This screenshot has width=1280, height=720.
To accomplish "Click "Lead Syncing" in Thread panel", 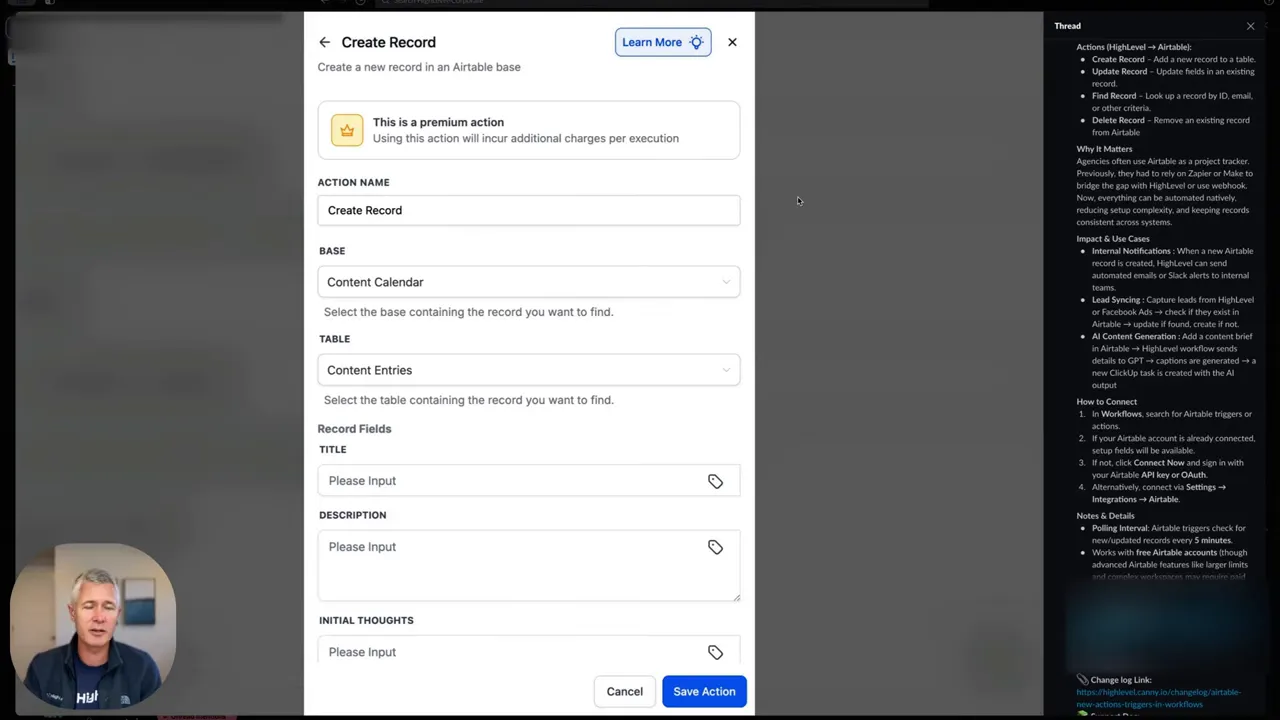I will pos(1116,300).
